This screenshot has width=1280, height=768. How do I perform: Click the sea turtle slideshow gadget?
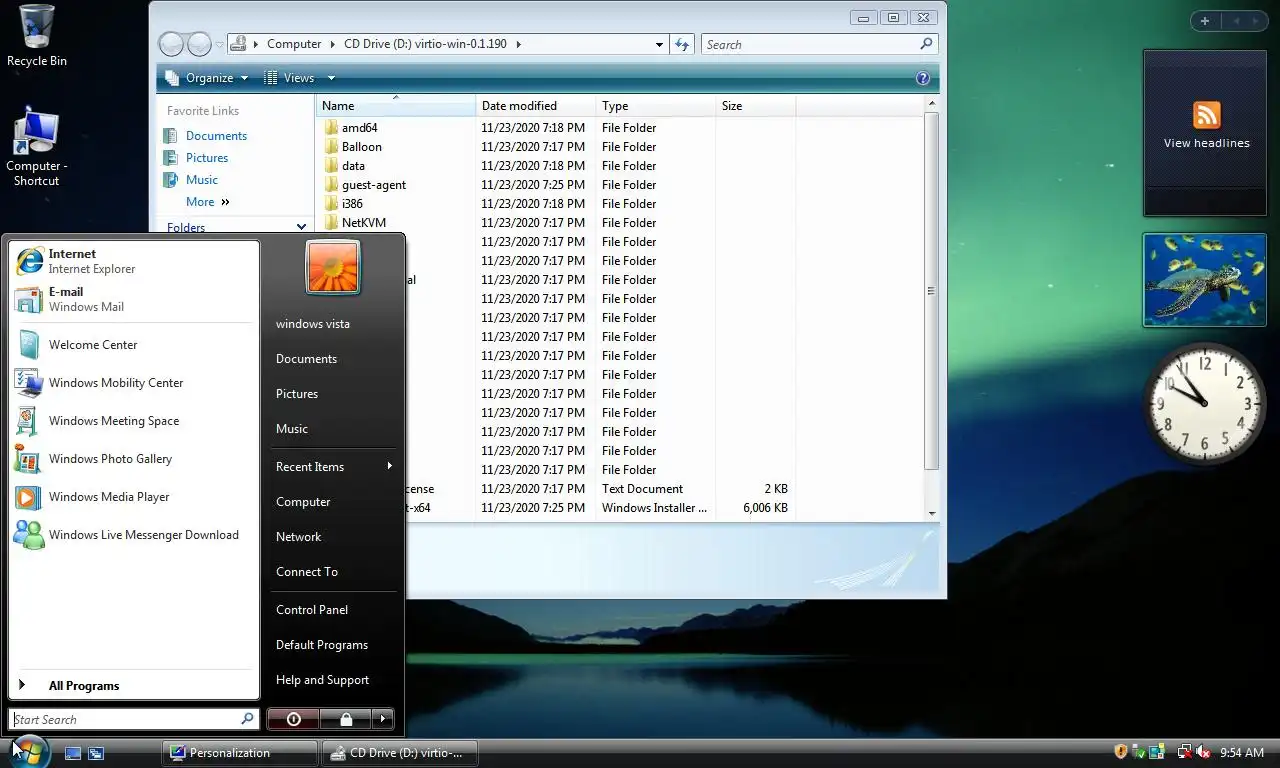click(x=1206, y=281)
